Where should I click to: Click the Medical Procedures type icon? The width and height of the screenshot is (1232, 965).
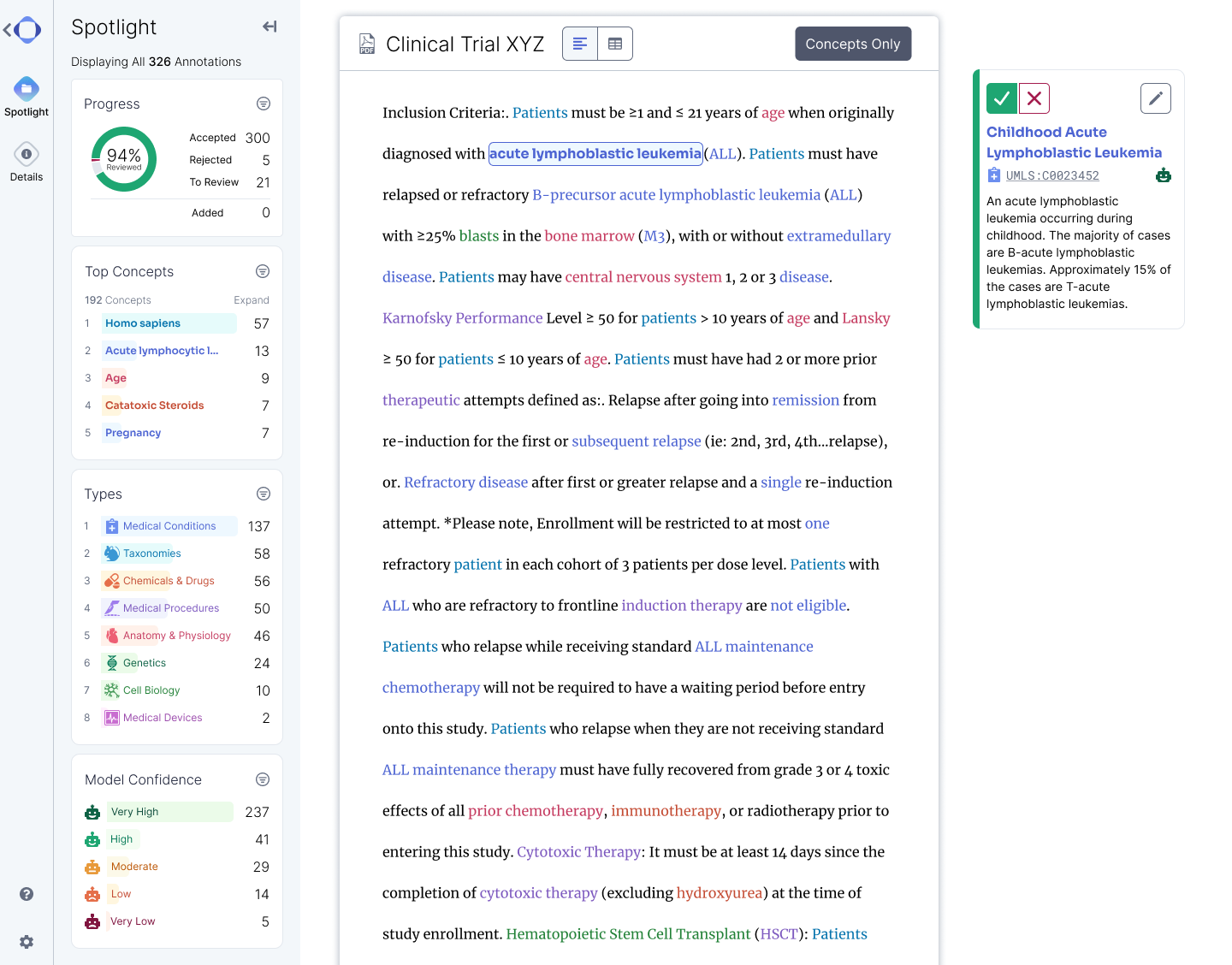click(112, 608)
